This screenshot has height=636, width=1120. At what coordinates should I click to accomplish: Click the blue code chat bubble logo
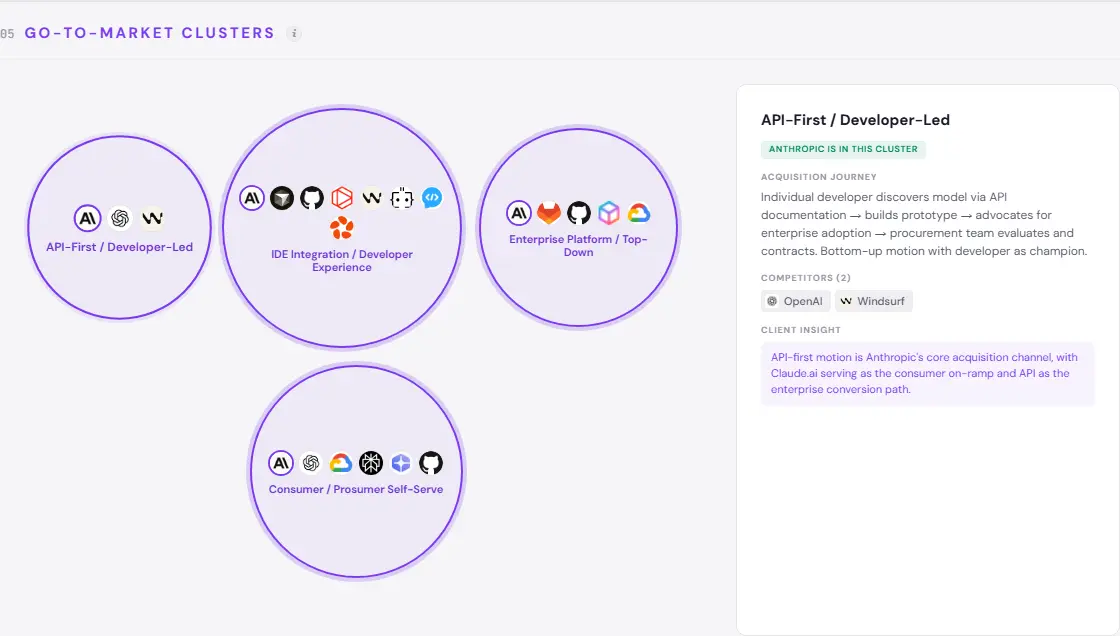(x=432, y=198)
